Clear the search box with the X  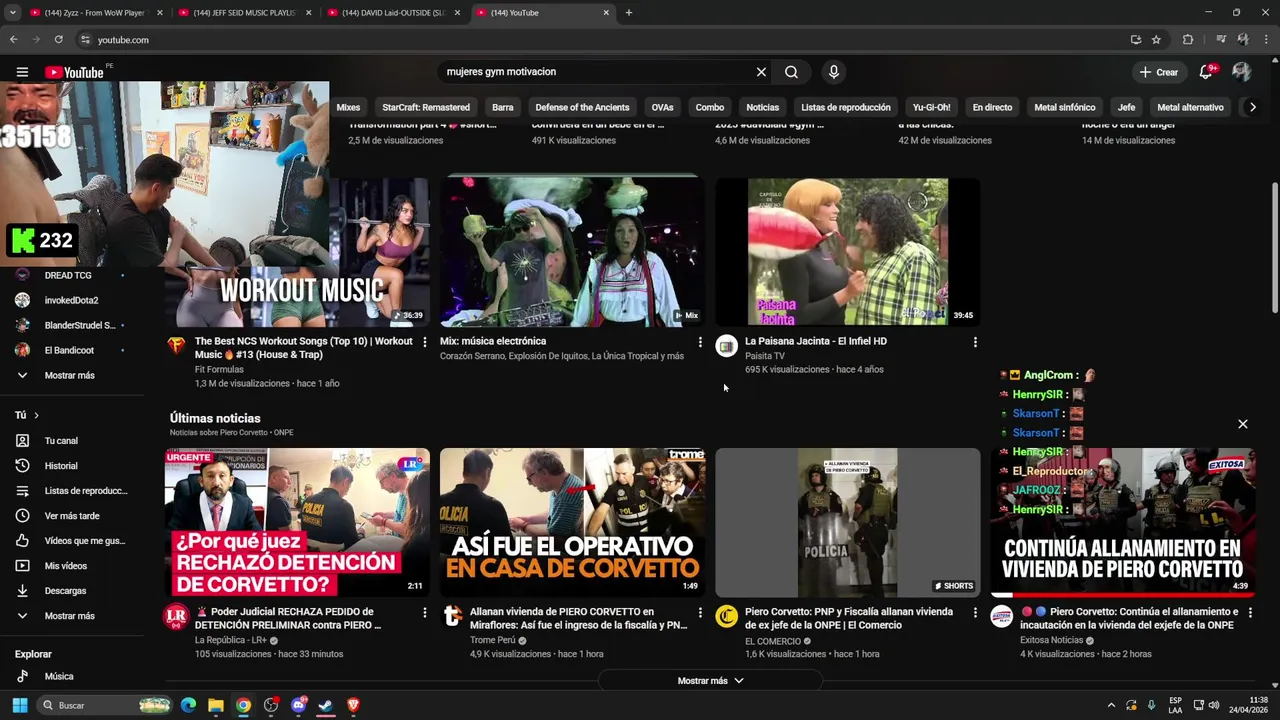(761, 72)
